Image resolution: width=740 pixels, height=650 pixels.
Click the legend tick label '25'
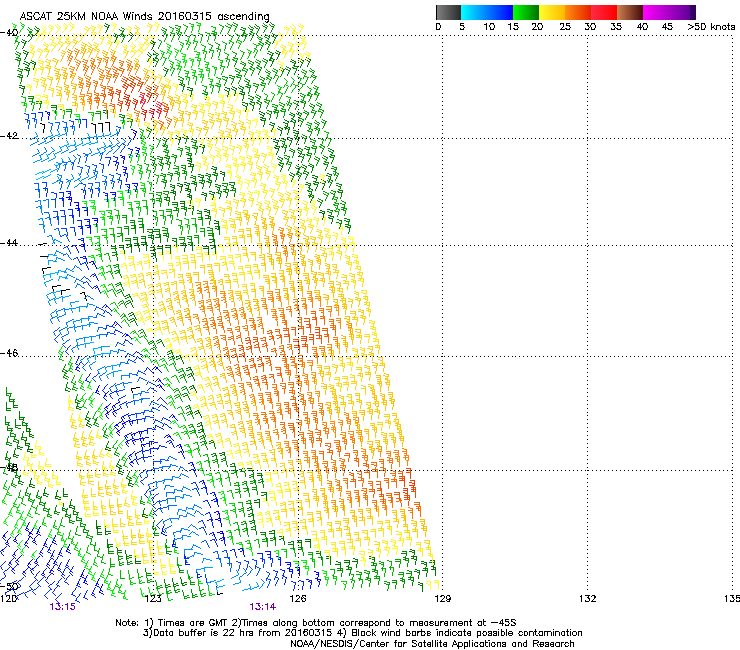565,27
